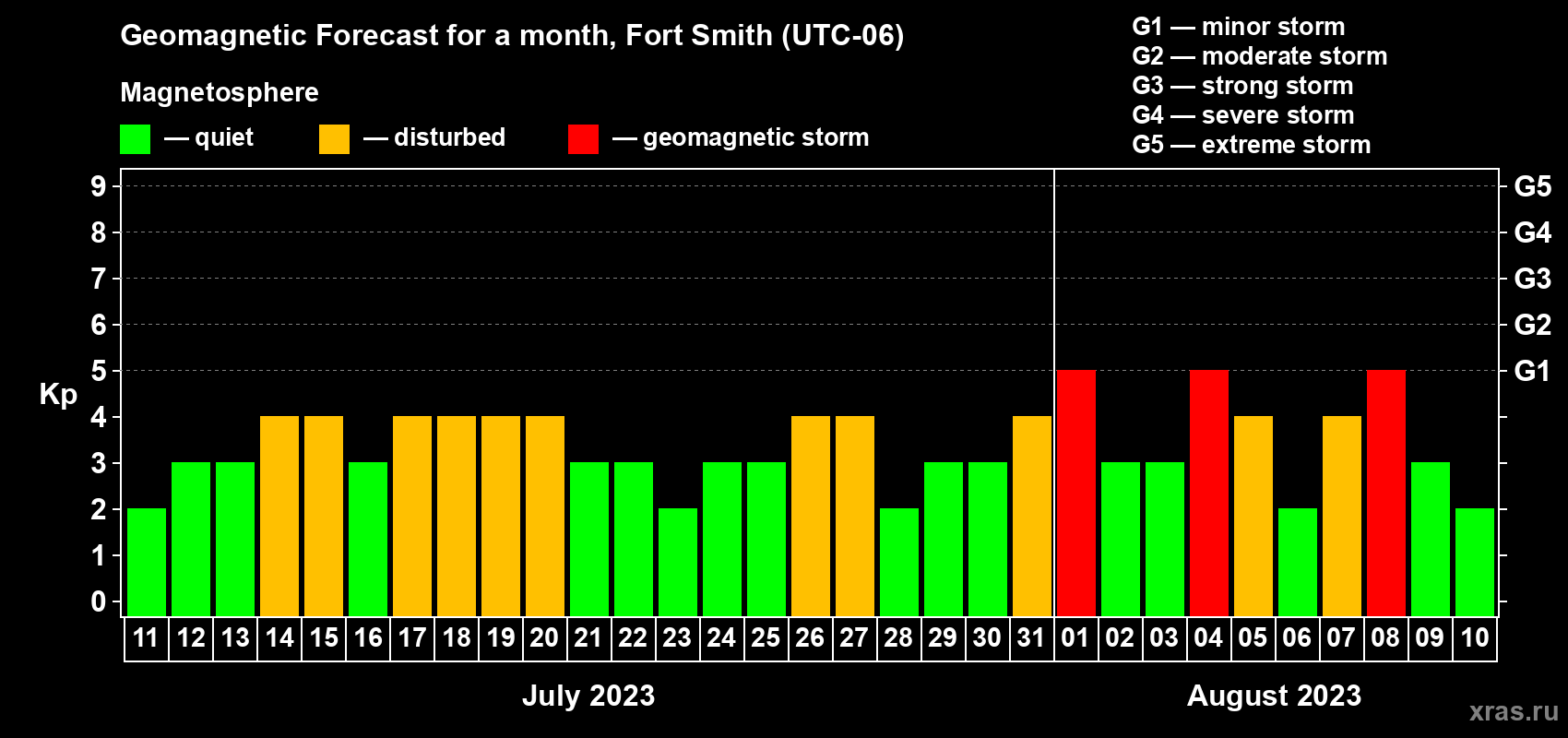
Task: Click the 'G5 — extreme storm' legend line
Action: [x=1252, y=145]
